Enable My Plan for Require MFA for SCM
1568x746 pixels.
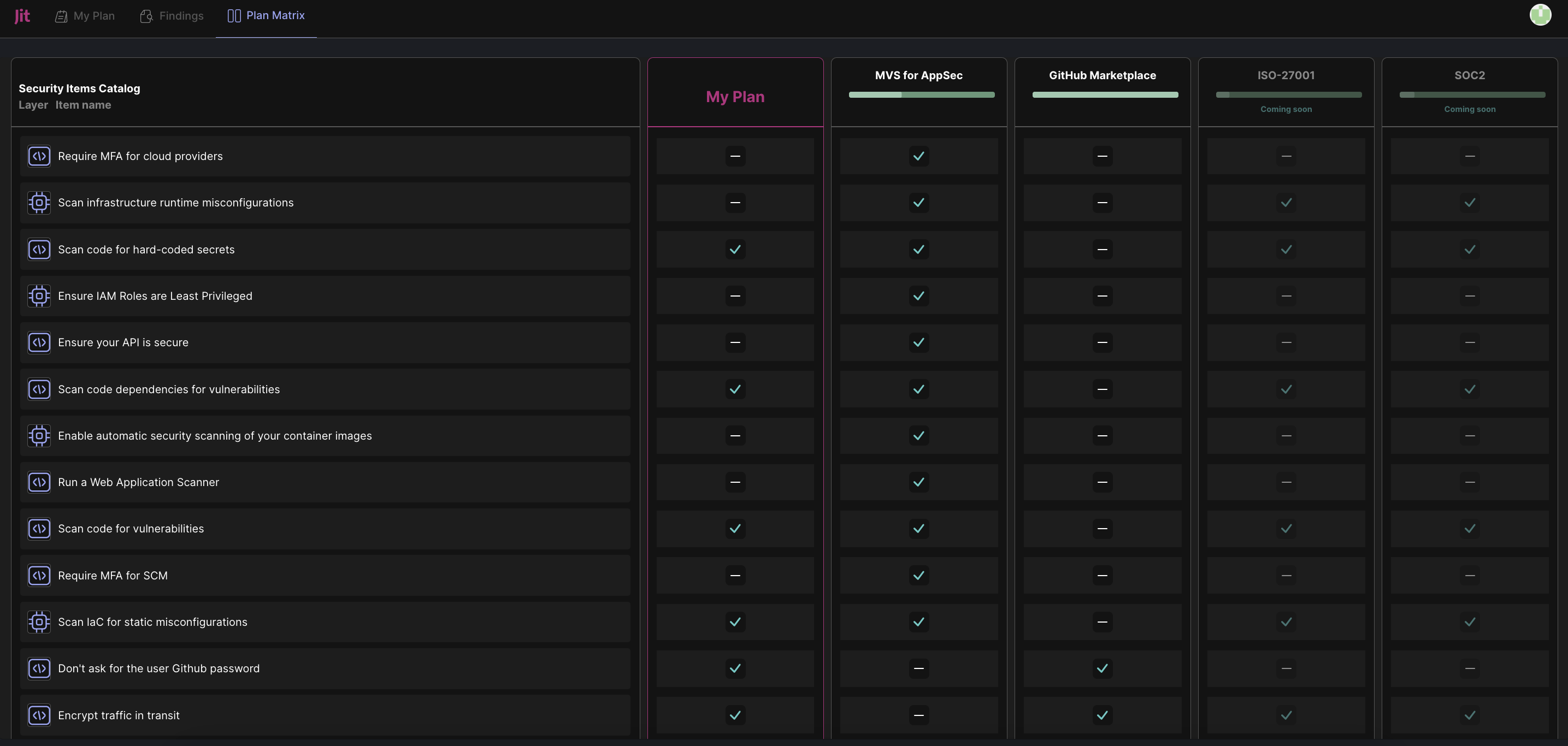click(x=735, y=576)
